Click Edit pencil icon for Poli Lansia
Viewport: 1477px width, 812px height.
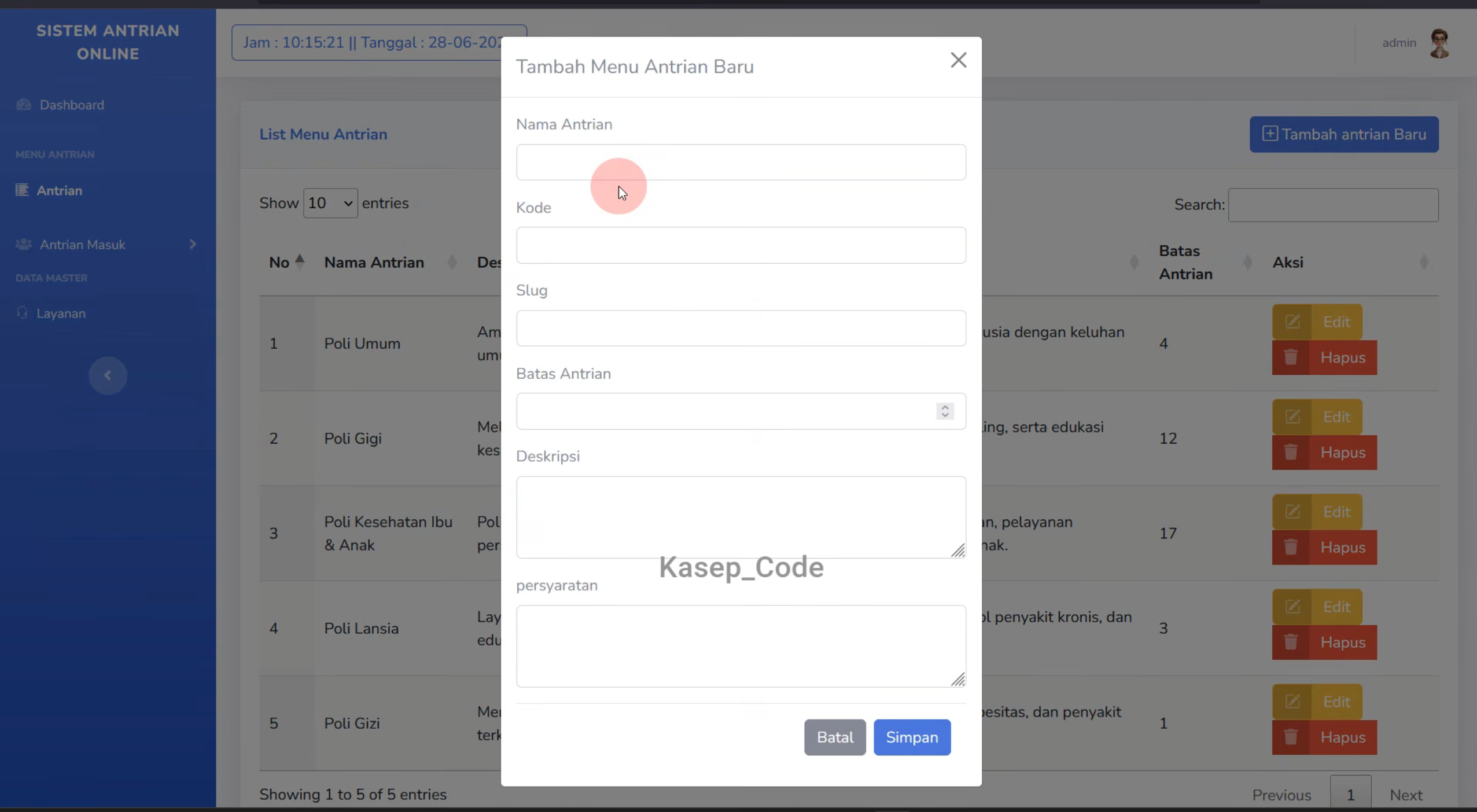pos(1292,606)
